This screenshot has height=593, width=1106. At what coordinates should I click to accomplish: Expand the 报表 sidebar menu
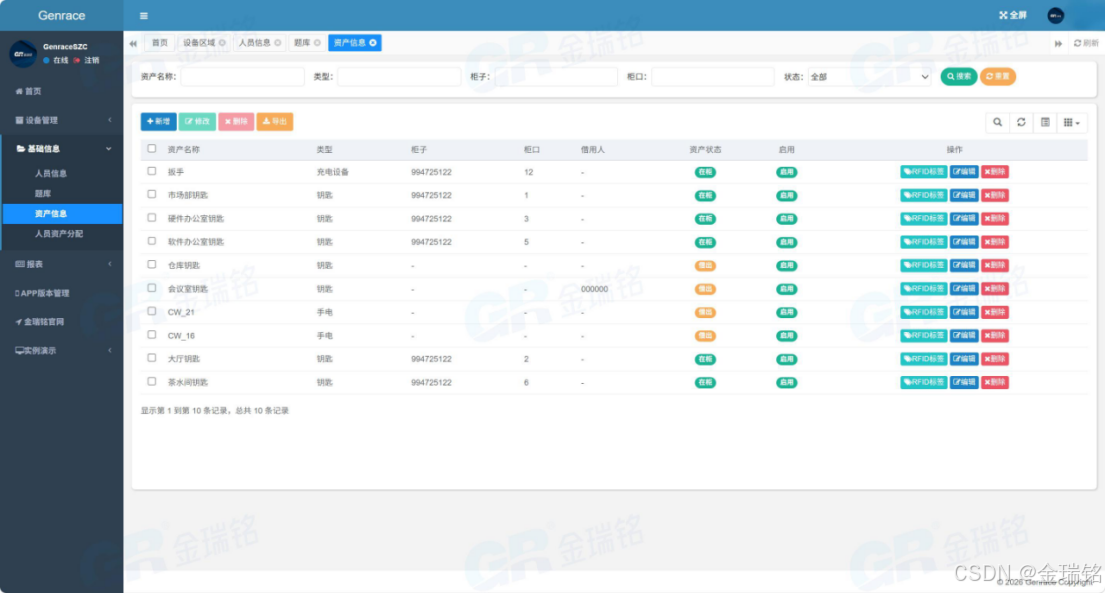(x=61, y=264)
